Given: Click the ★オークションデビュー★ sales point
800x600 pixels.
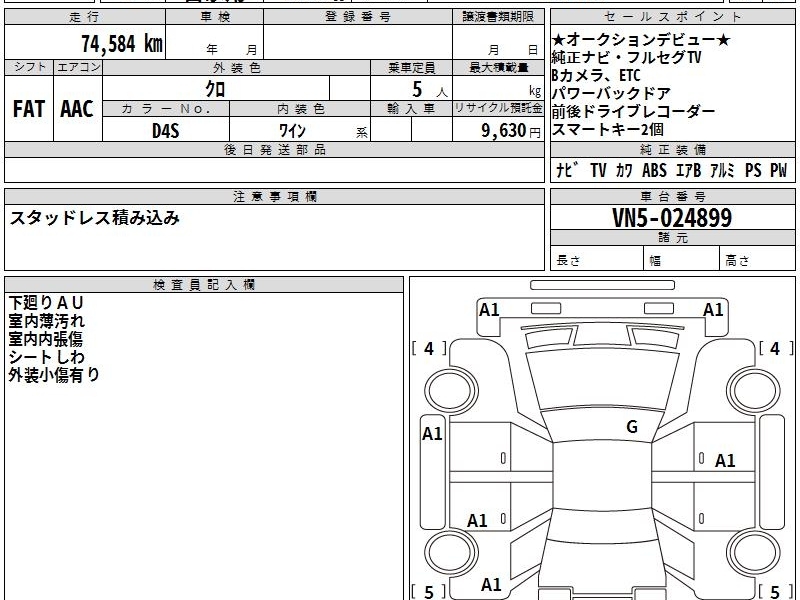Looking at the screenshot, I should click(x=641, y=39).
